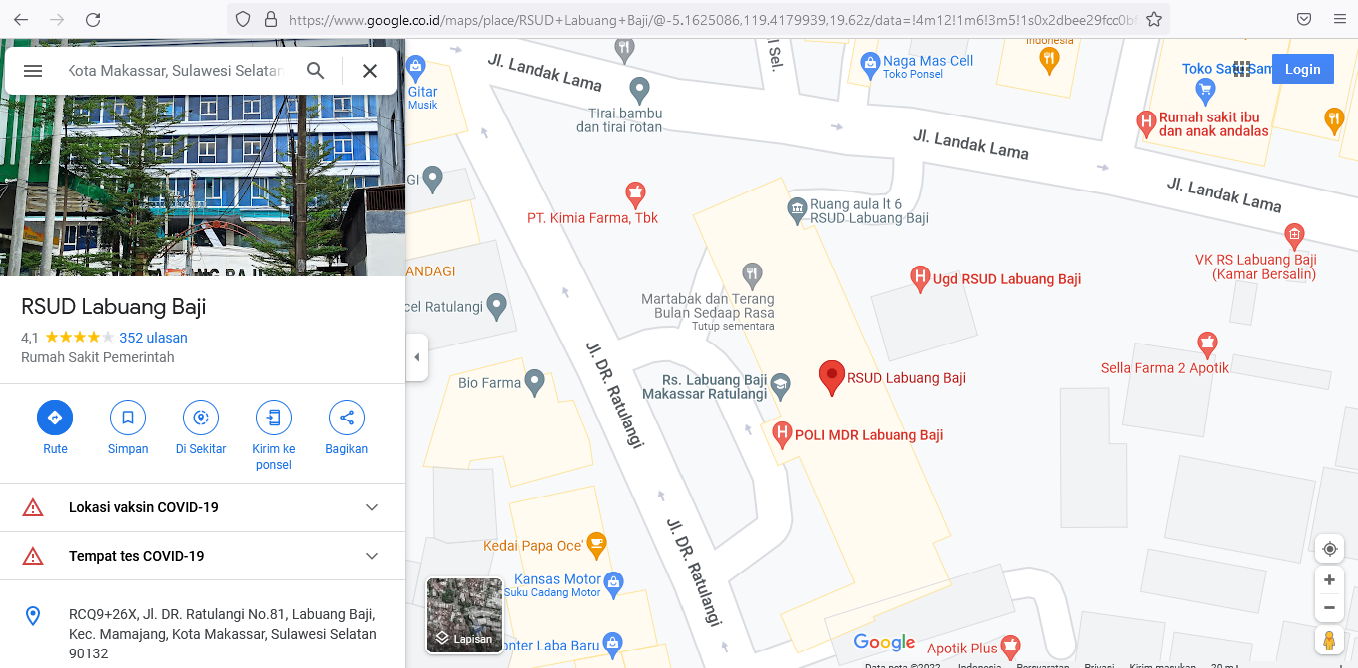Expand Lokasi vaksin COVID-19 section
Viewport: 1358px width, 668px height.
pos(202,507)
